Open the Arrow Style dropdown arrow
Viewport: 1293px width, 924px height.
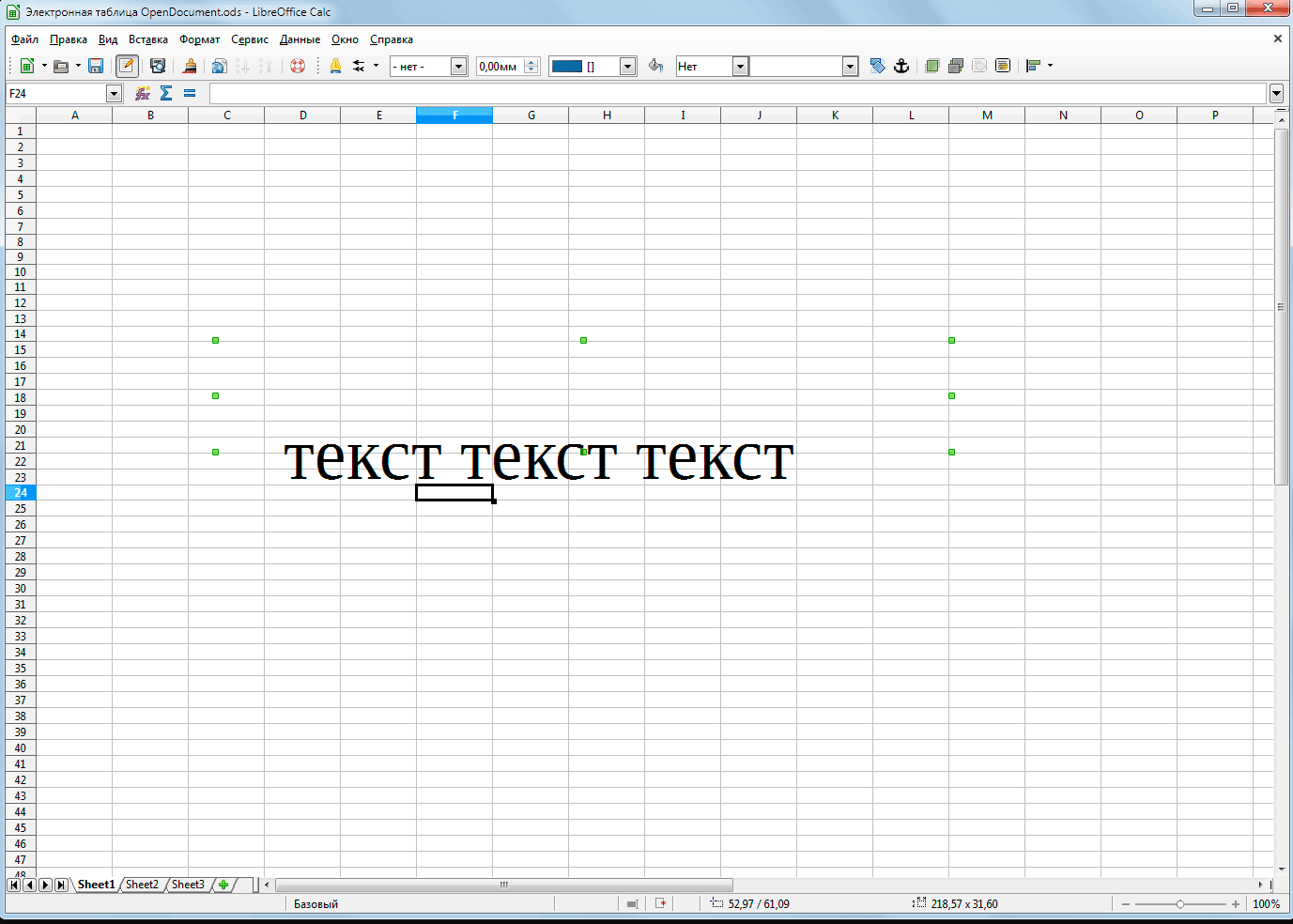click(x=376, y=66)
